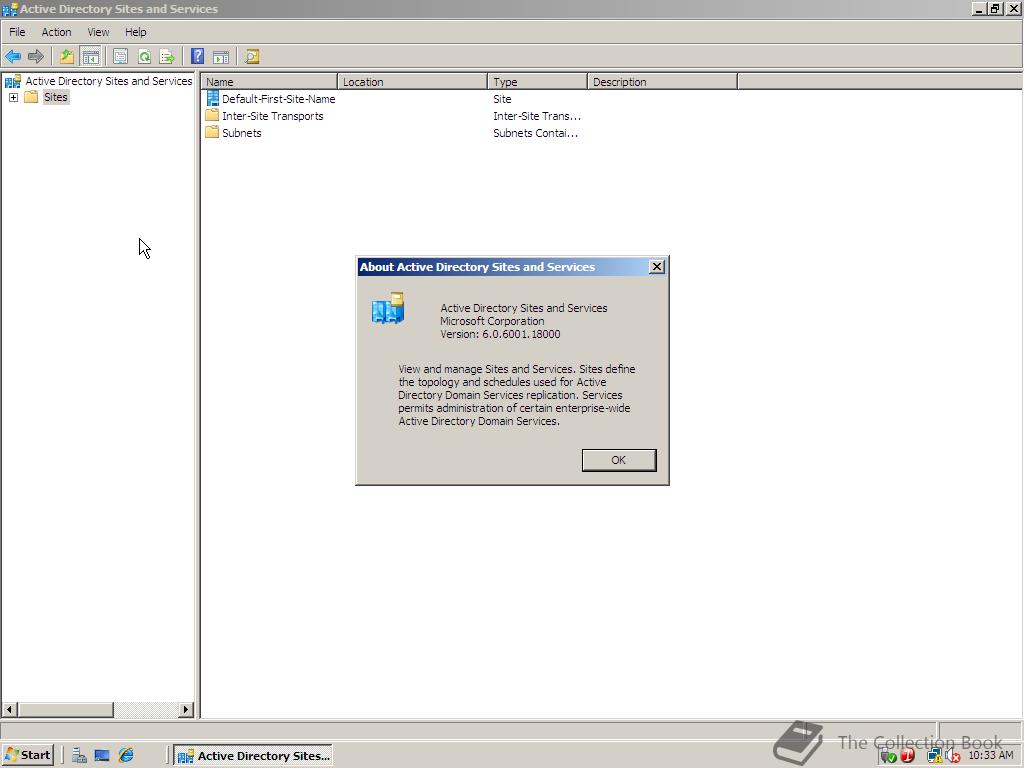Click the Back arrow in toolbar
Screen dimensions: 1024x768
[x=12, y=57]
